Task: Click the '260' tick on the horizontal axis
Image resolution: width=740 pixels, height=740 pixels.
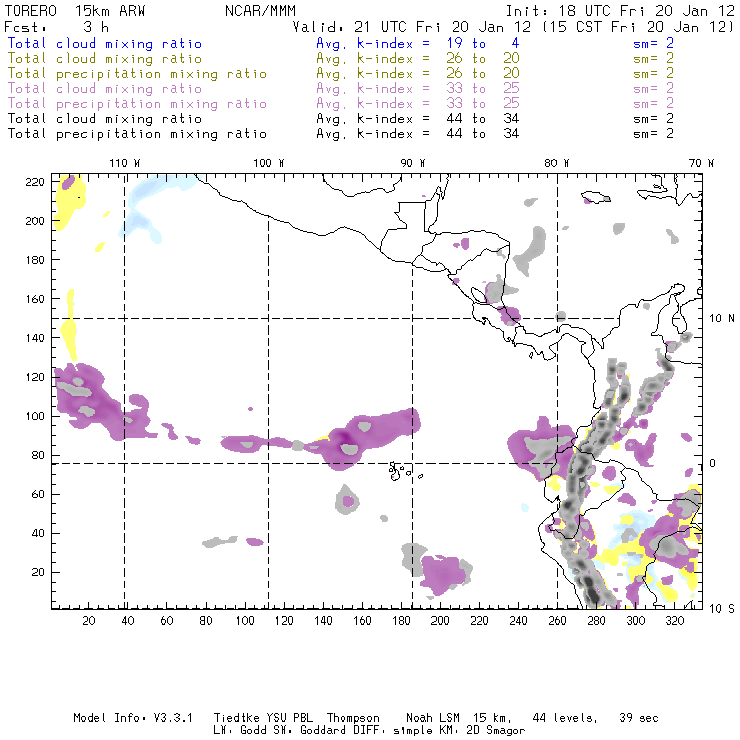Action: [x=557, y=621]
